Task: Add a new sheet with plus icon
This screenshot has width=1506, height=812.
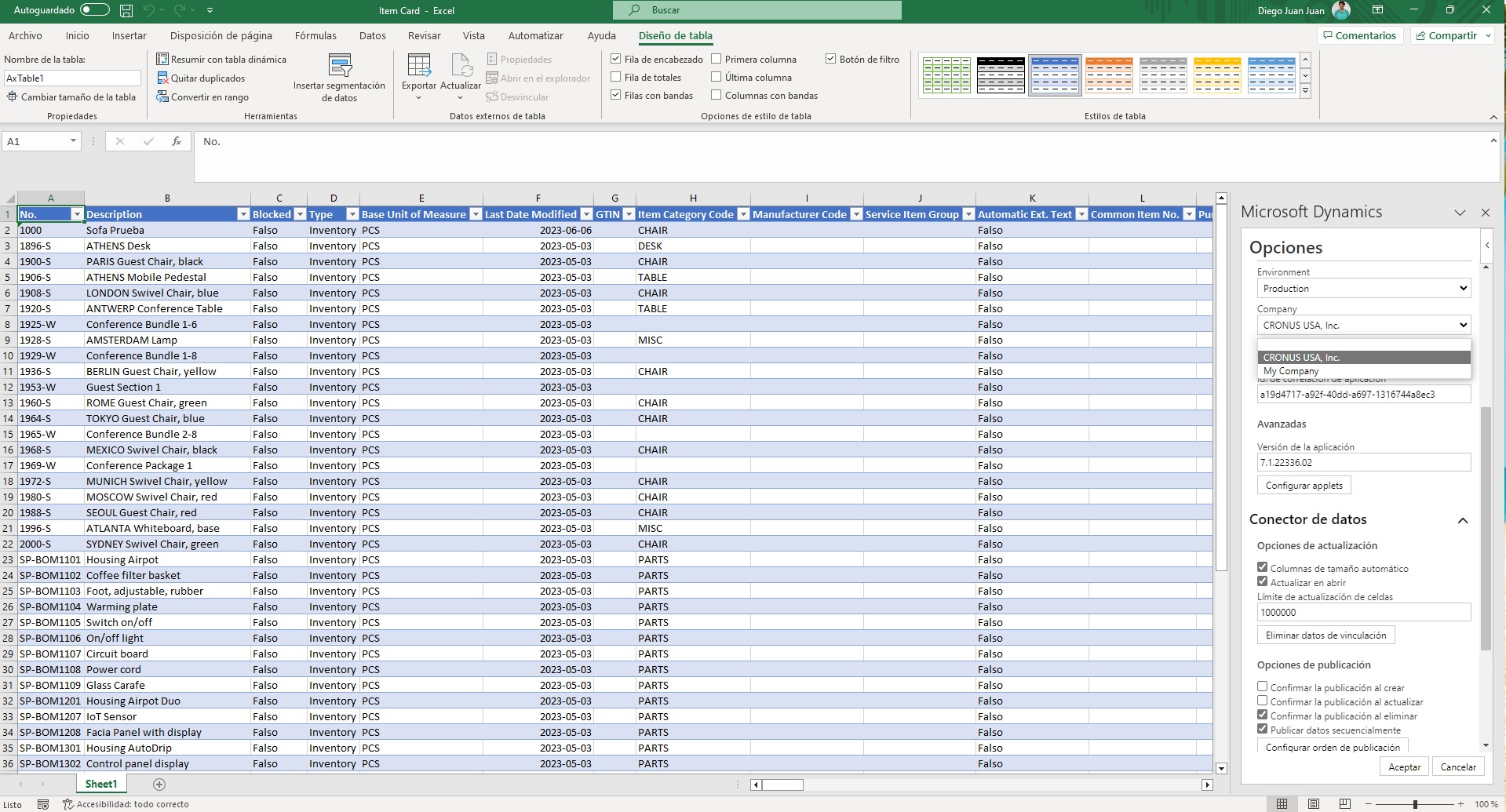Action: point(159,784)
